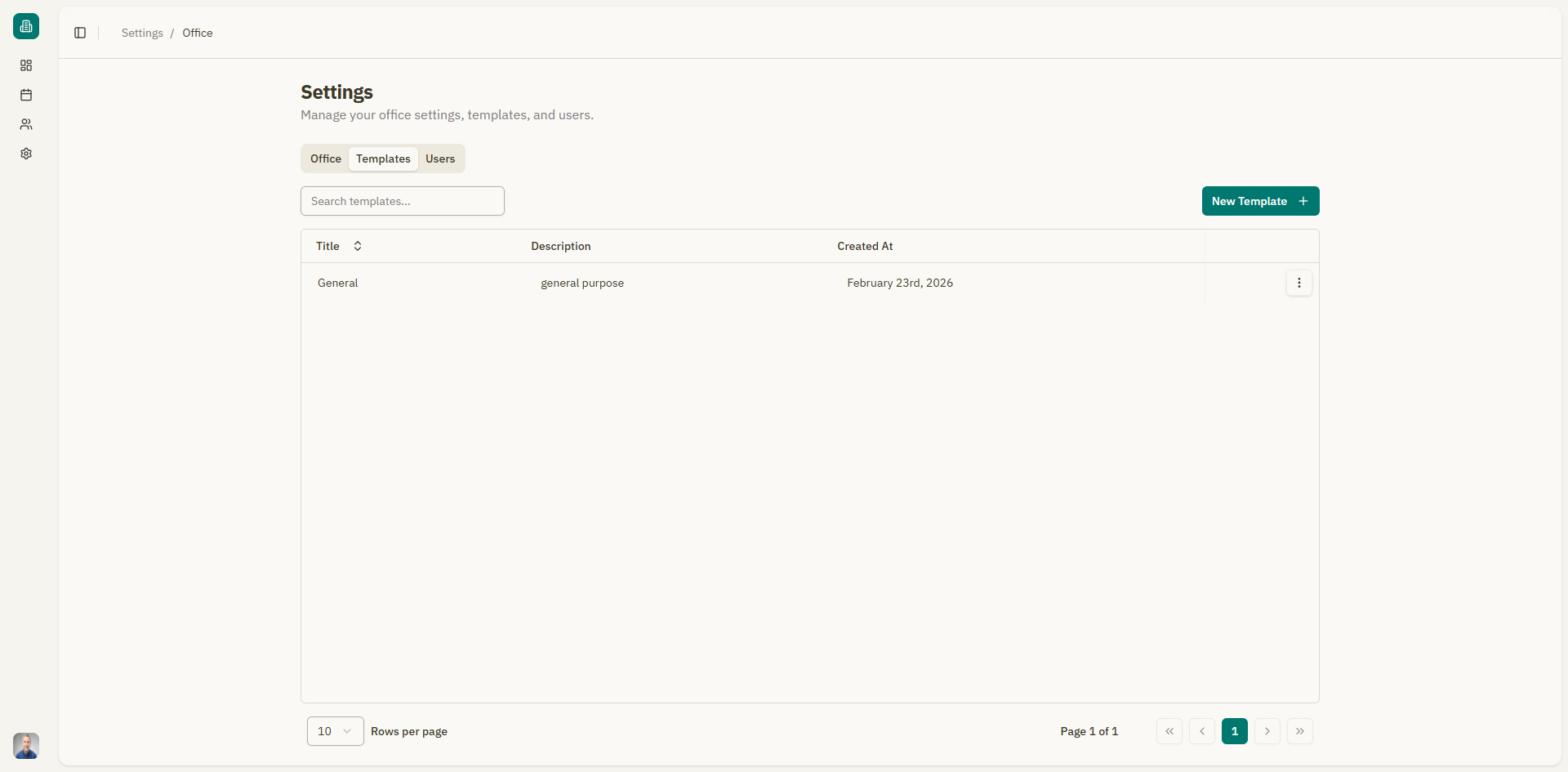The width and height of the screenshot is (1568, 772).
Task: Click the search templates input field
Action: click(402, 201)
